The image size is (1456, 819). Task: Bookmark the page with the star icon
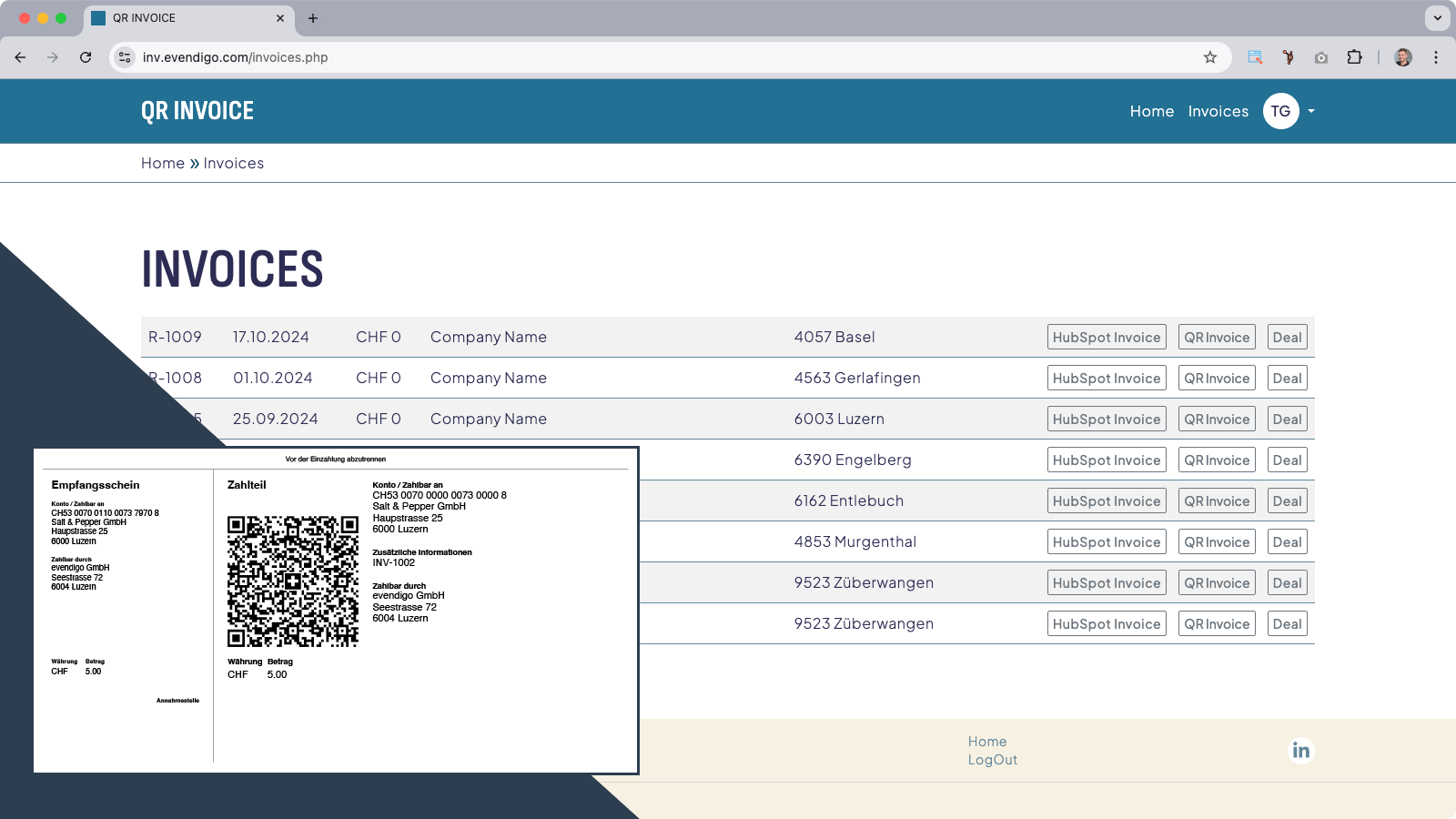click(1210, 56)
